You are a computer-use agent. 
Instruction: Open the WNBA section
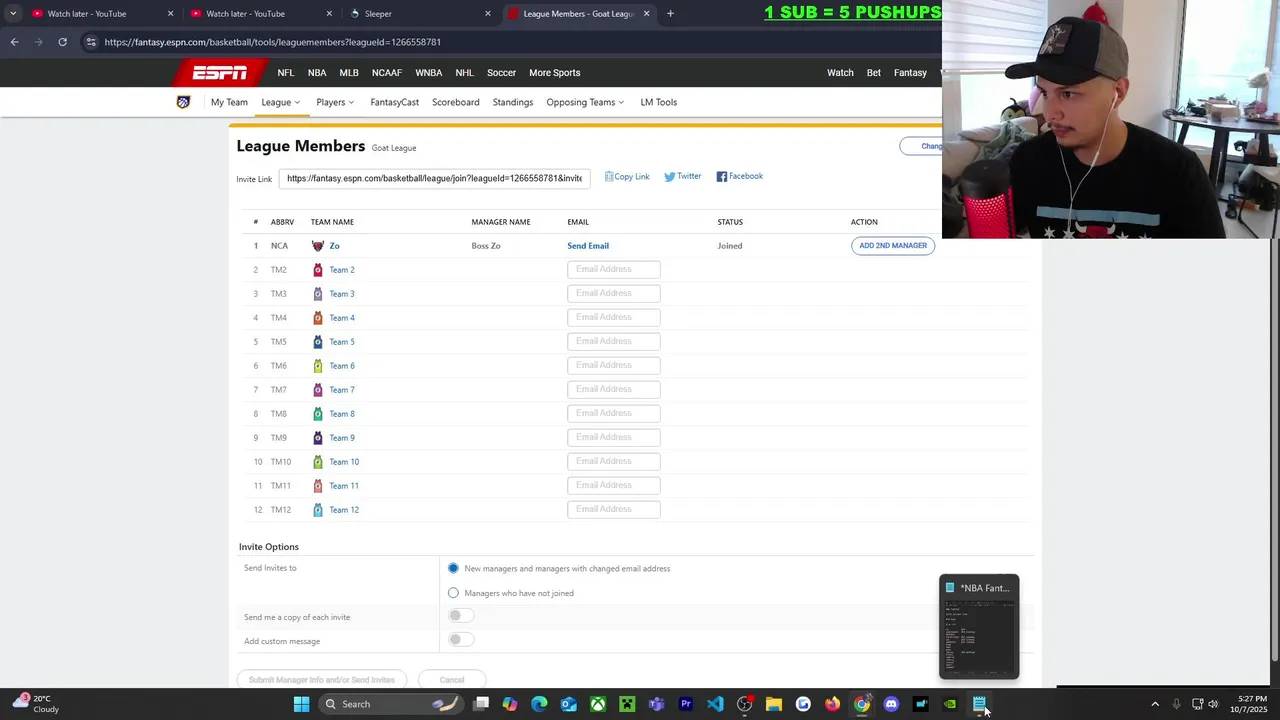point(428,73)
